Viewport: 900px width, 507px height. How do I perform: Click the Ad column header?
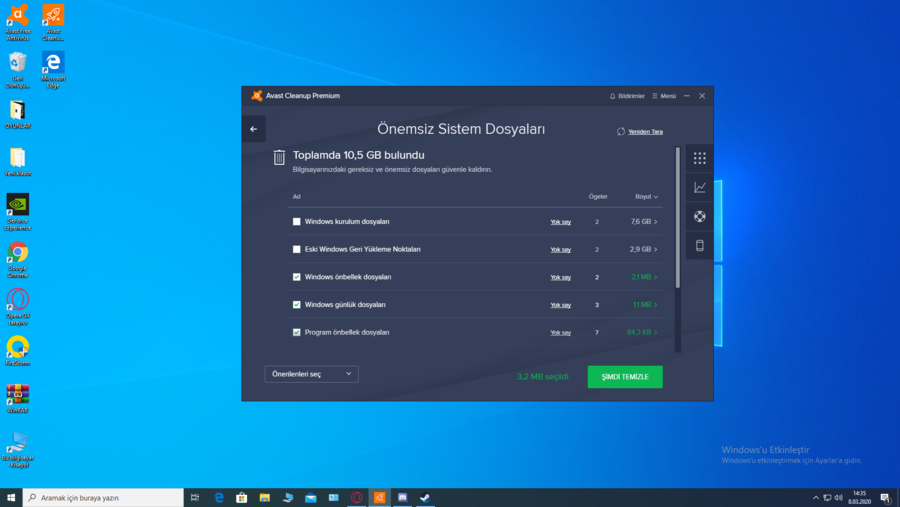click(x=296, y=196)
